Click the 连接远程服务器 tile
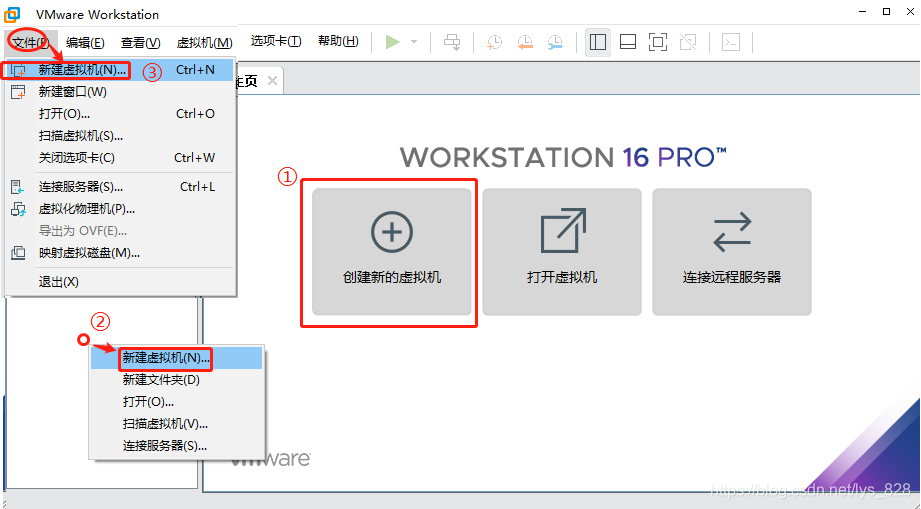921x509 pixels. [732, 252]
